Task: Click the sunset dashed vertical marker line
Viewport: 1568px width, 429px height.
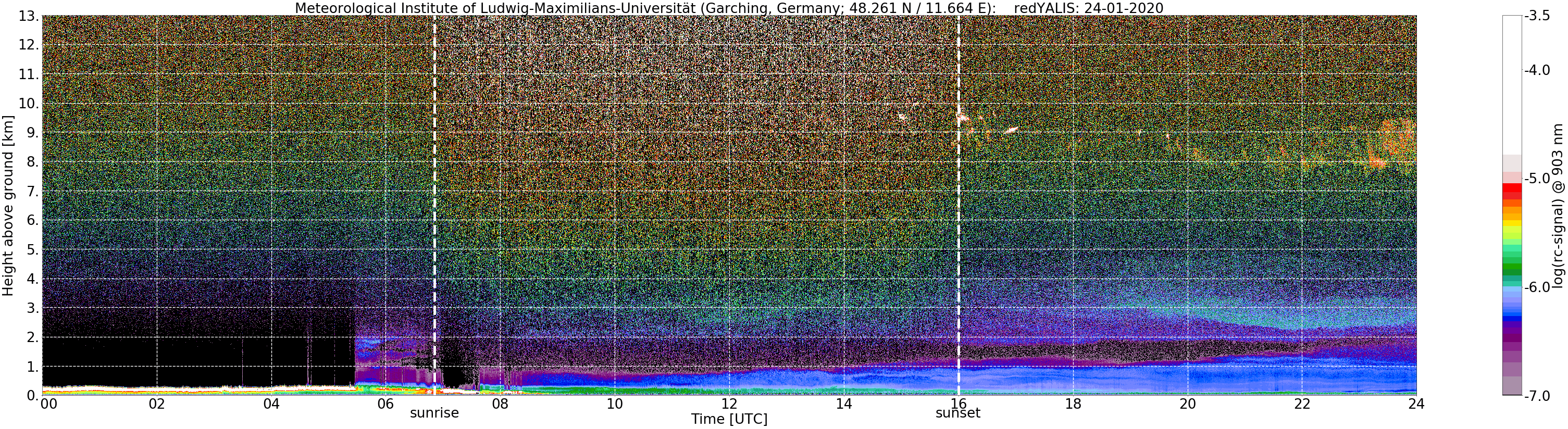Action: (x=959, y=206)
